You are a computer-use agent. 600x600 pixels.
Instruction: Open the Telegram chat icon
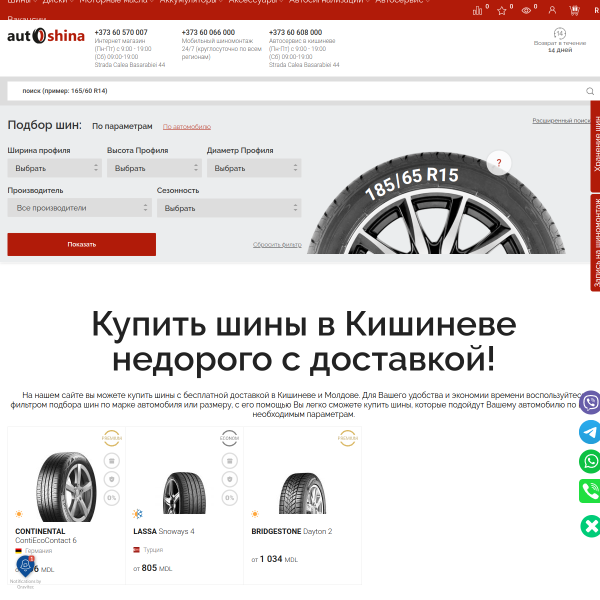click(590, 432)
